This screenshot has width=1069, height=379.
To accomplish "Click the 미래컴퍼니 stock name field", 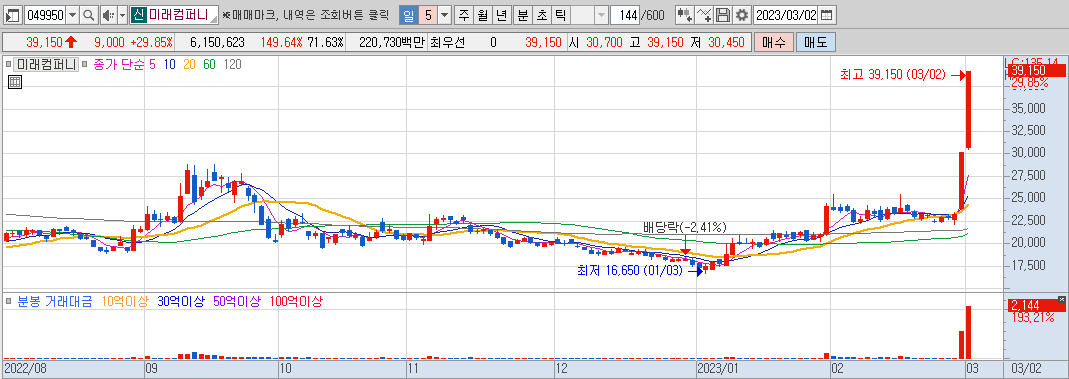I will coord(182,15).
